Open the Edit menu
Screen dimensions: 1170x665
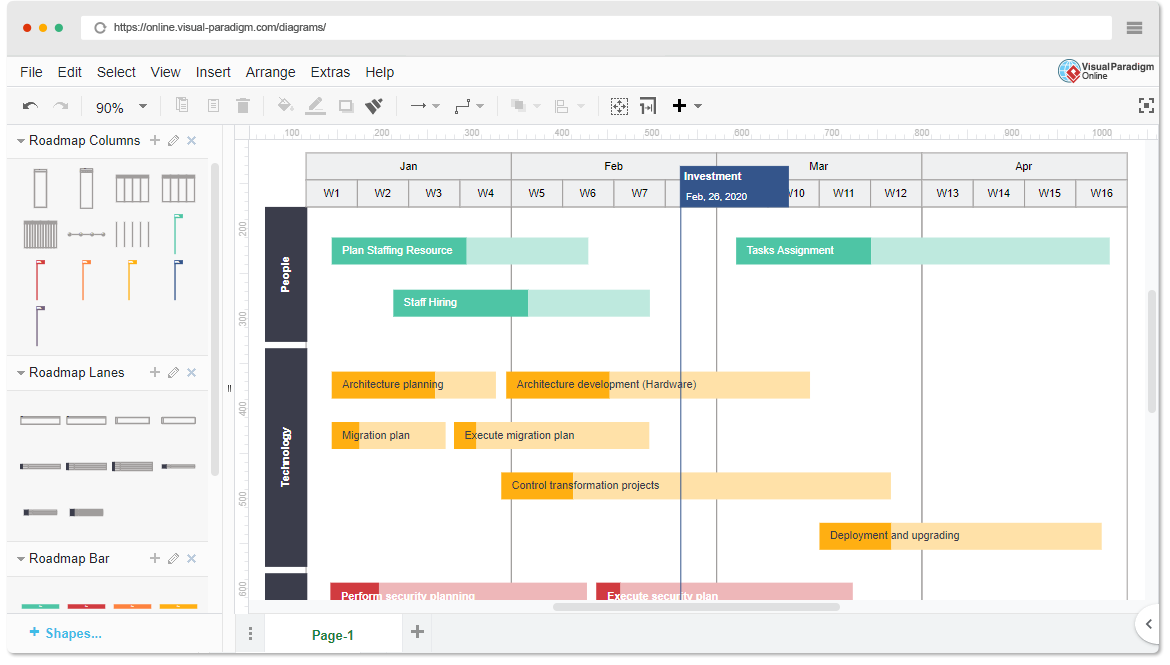point(69,72)
